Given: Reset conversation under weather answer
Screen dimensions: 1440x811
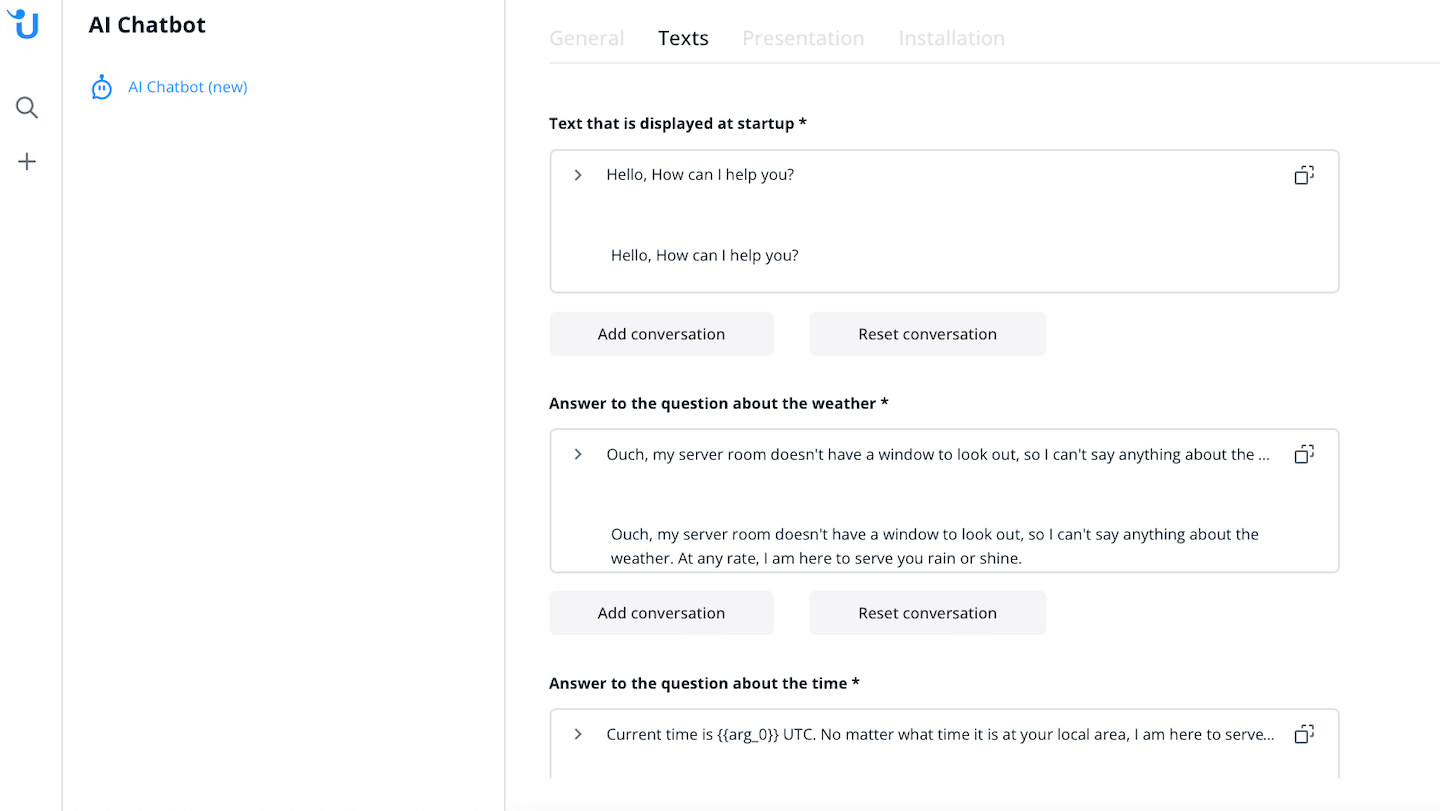Looking at the screenshot, I should (x=927, y=613).
